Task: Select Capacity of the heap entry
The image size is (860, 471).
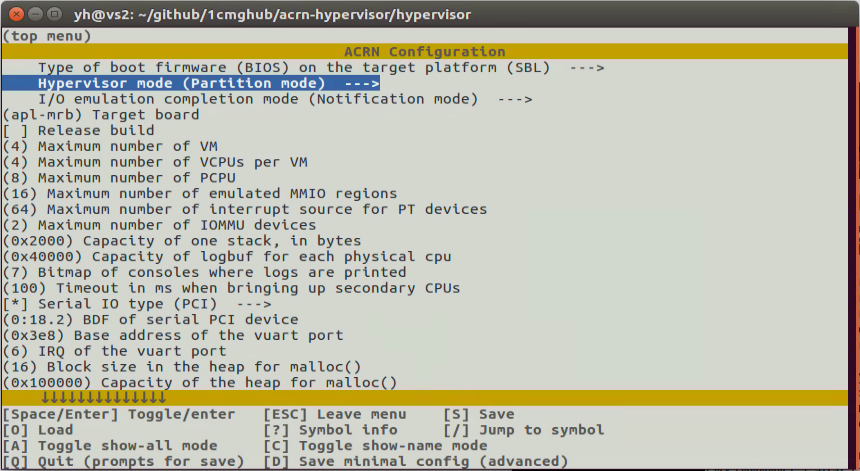Action: [x=200, y=382]
